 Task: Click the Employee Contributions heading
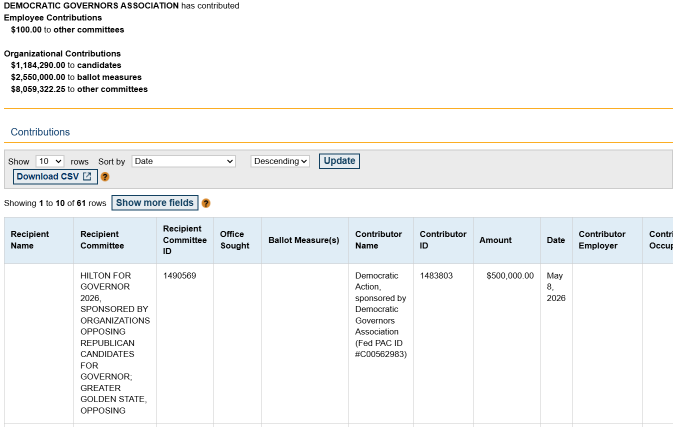coord(53,18)
